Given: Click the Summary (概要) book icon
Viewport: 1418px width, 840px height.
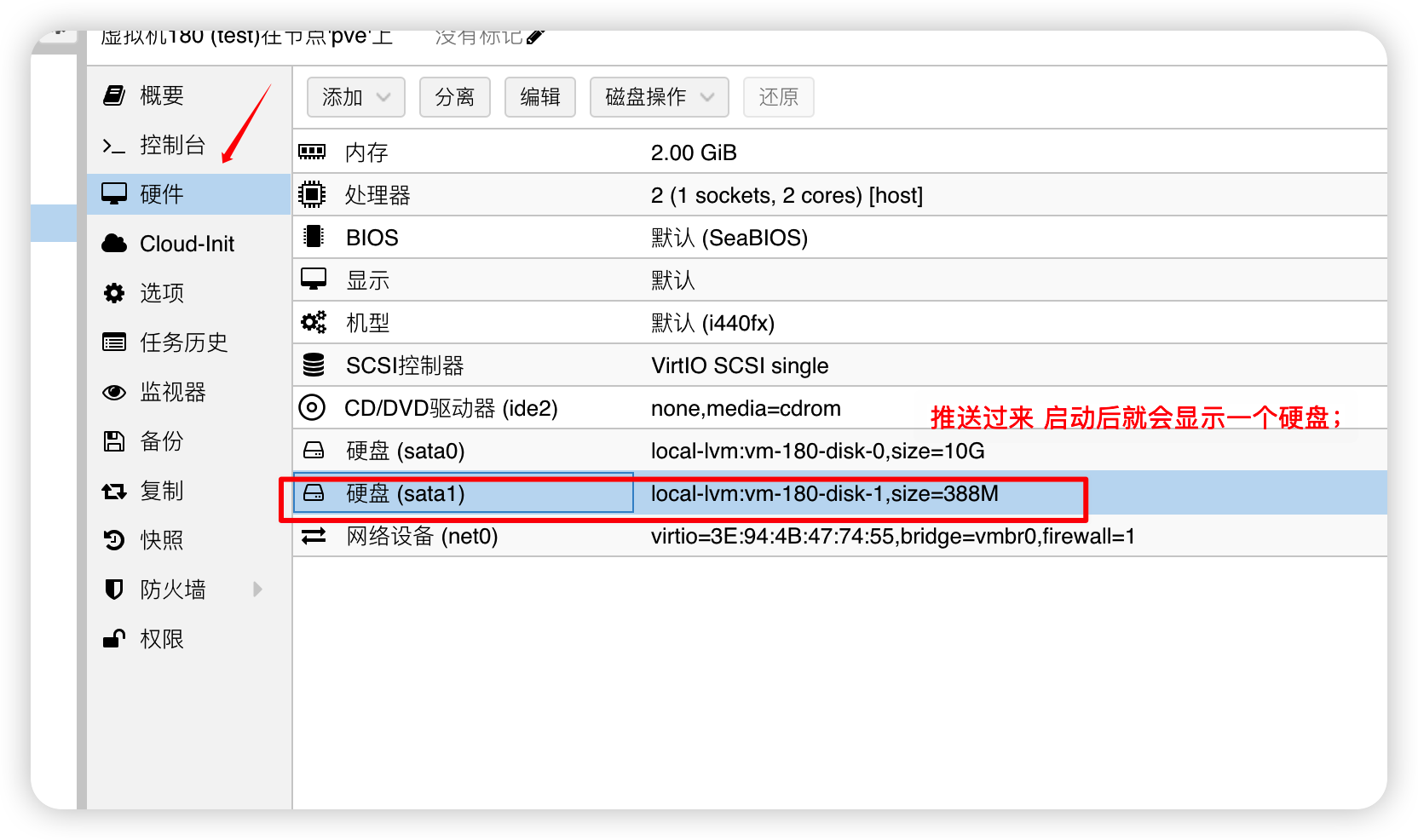Looking at the screenshot, I should [114, 95].
